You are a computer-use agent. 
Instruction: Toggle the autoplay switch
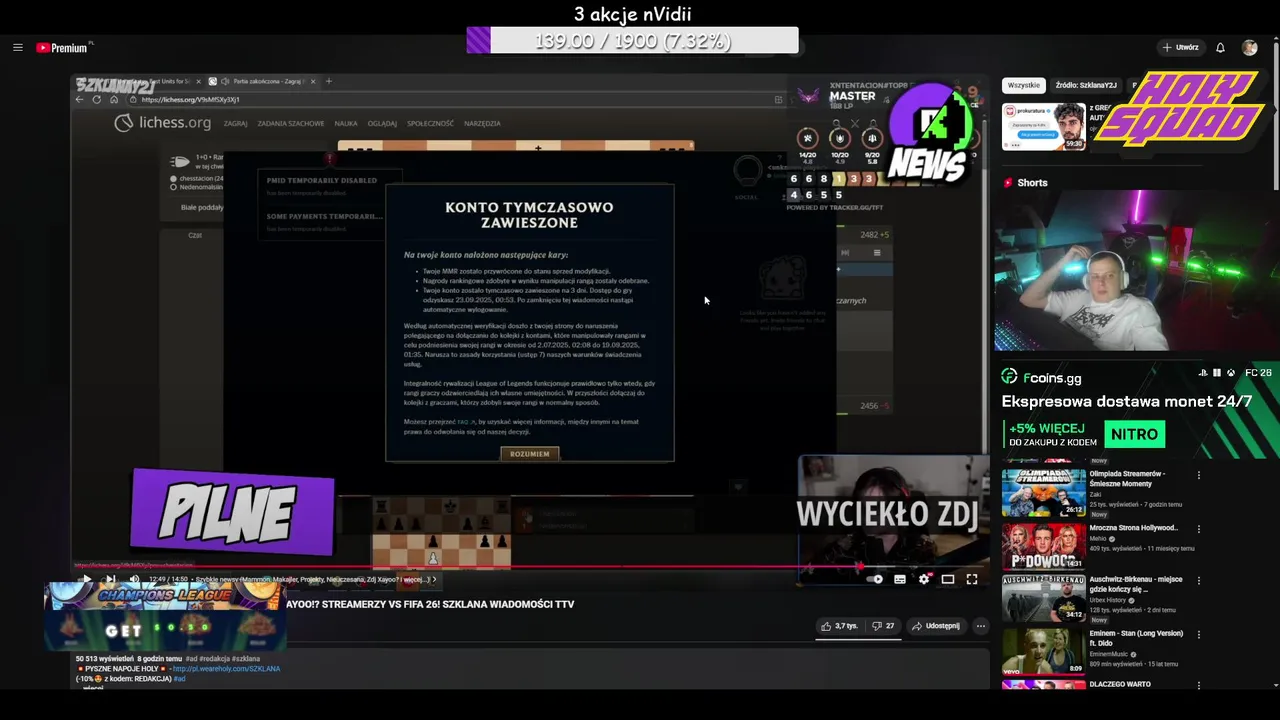(x=874, y=579)
